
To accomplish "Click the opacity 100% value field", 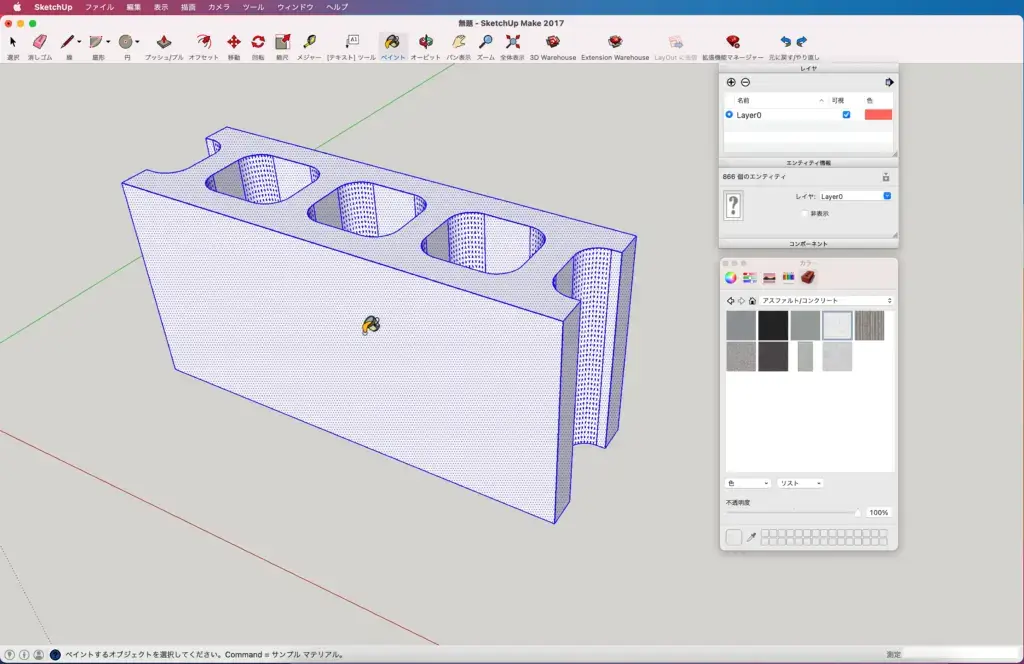I will 878,513.
